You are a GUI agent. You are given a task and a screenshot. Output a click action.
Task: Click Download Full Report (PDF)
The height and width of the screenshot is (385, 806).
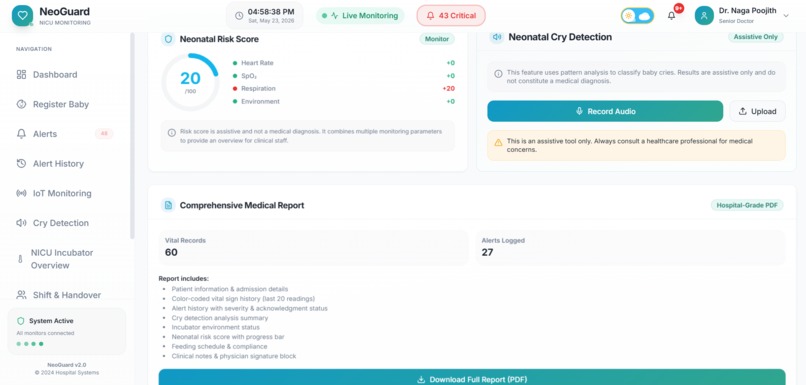click(472, 377)
